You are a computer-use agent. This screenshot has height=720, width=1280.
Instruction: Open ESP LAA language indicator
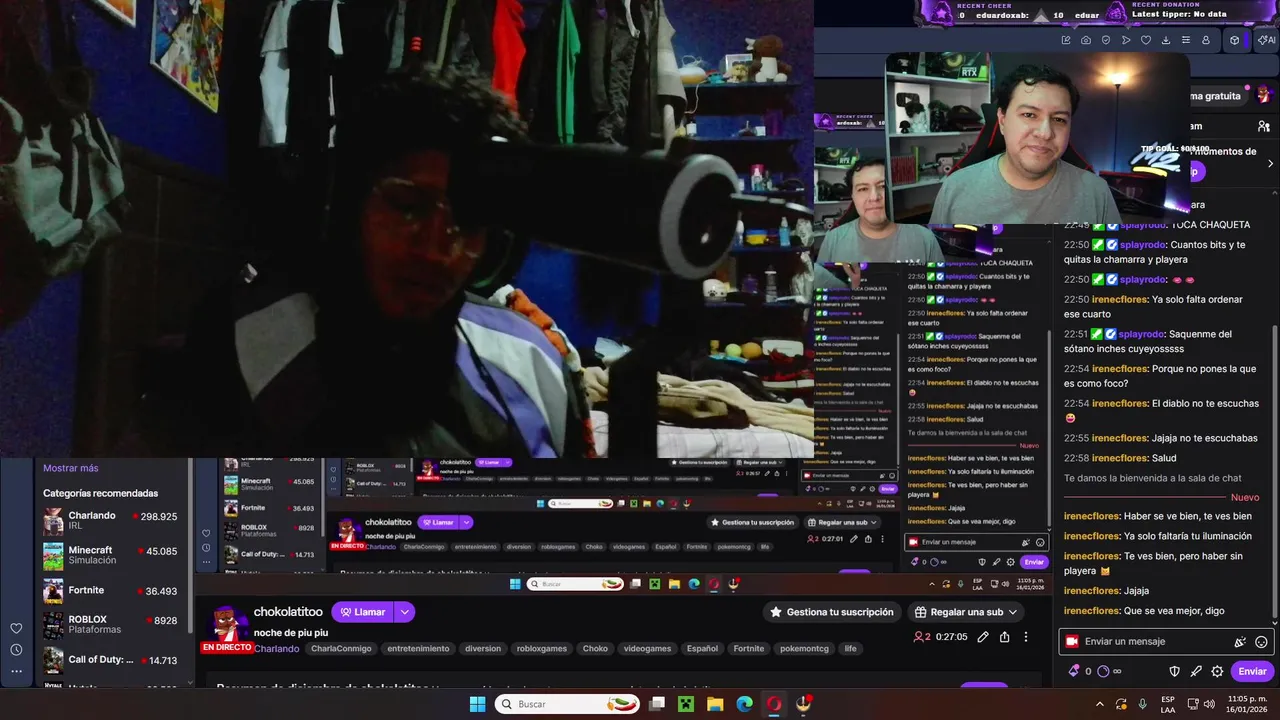point(1168,704)
